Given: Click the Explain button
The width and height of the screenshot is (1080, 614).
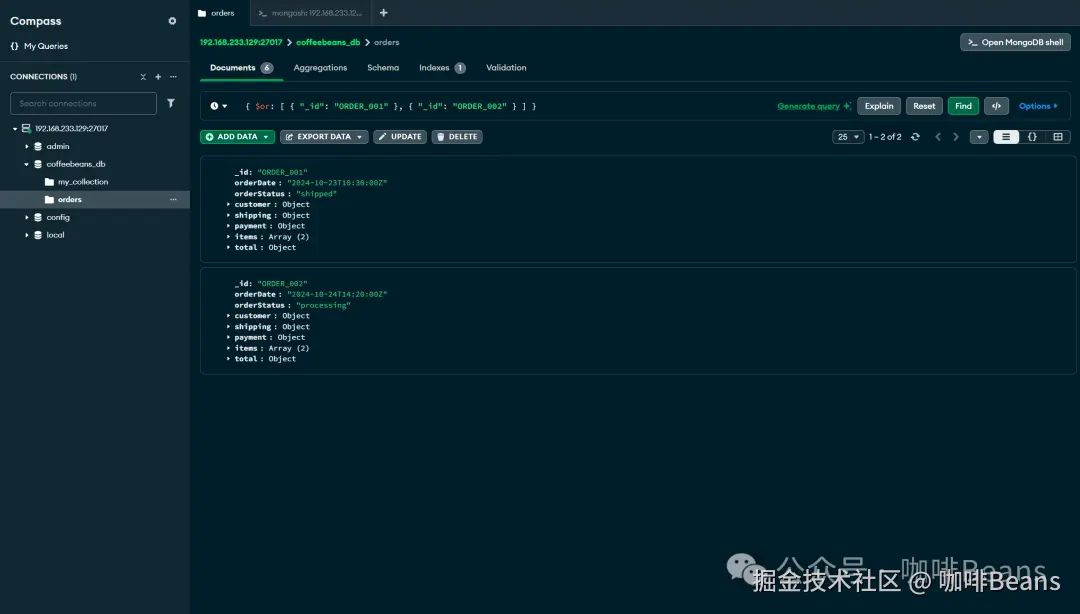Looking at the screenshot, I should pyautogui.click(x=879, y=106).
